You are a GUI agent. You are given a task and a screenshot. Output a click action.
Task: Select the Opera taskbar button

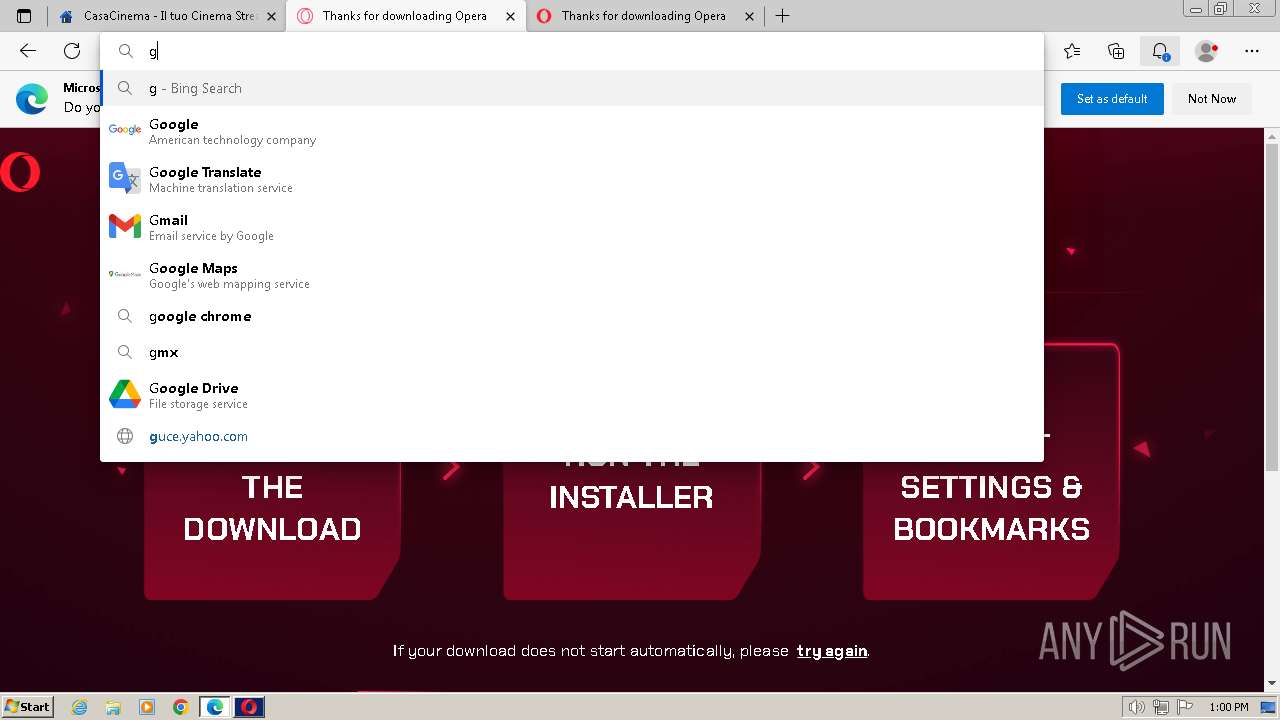point(249,707)
